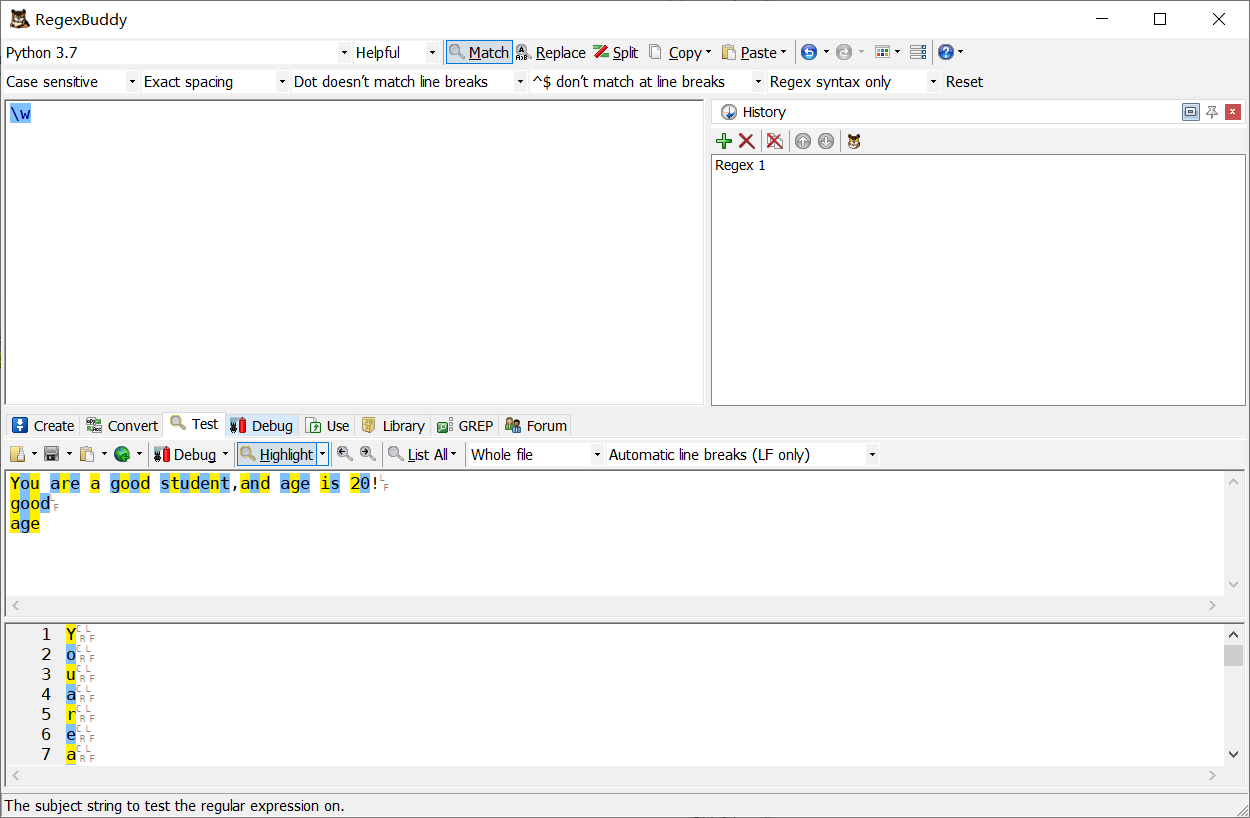Open the Exact spacing dropdown
The height and width of the screenshot is (818, 1250).
[282, 82]
